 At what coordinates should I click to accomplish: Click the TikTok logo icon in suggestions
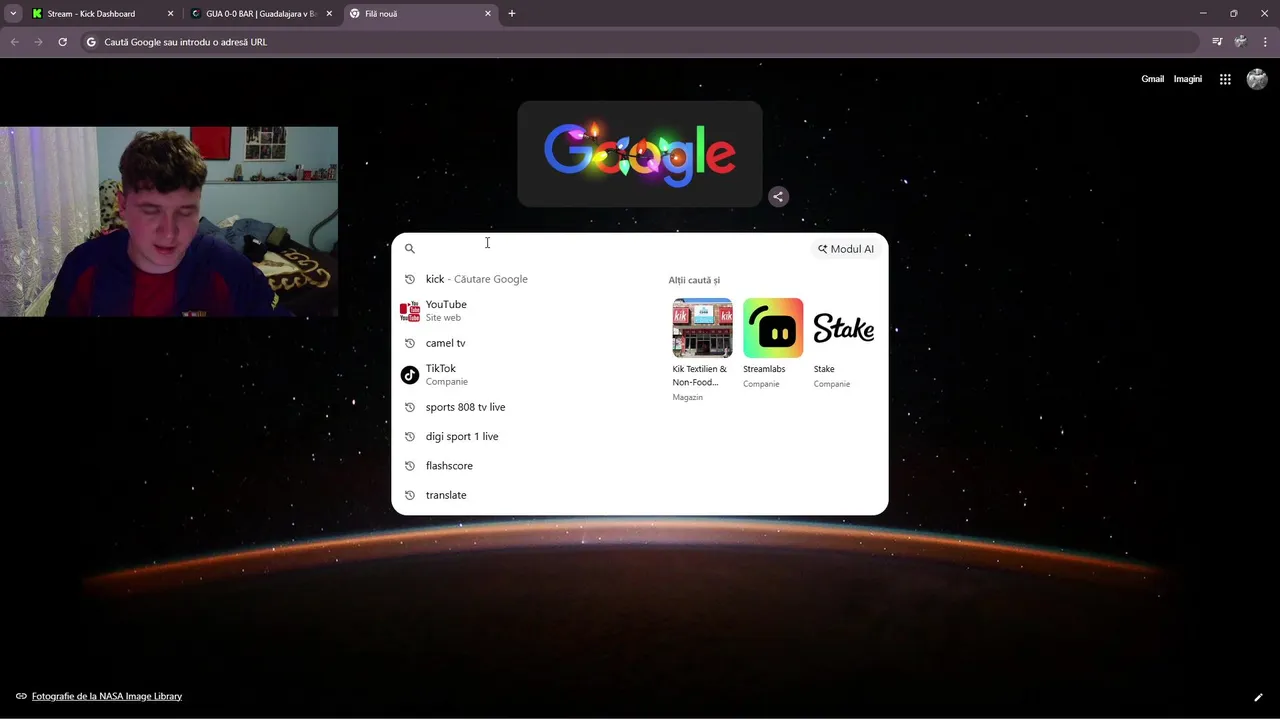tap(410, 375)
